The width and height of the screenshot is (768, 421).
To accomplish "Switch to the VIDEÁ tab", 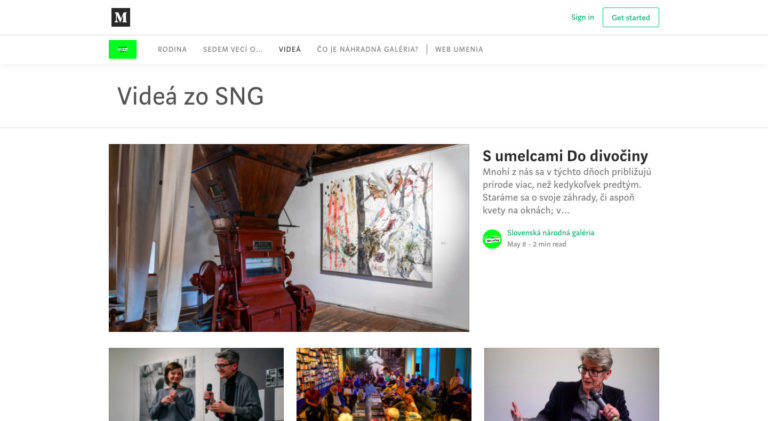I will pyautogui.click(x=290, y=49).
